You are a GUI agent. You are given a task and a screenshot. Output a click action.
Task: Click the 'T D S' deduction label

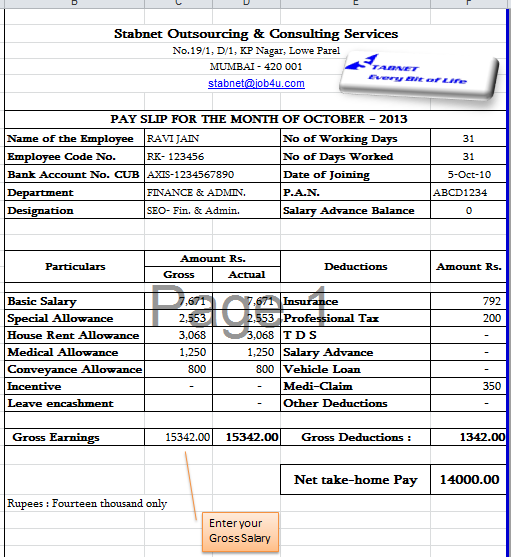coord(300,335)
